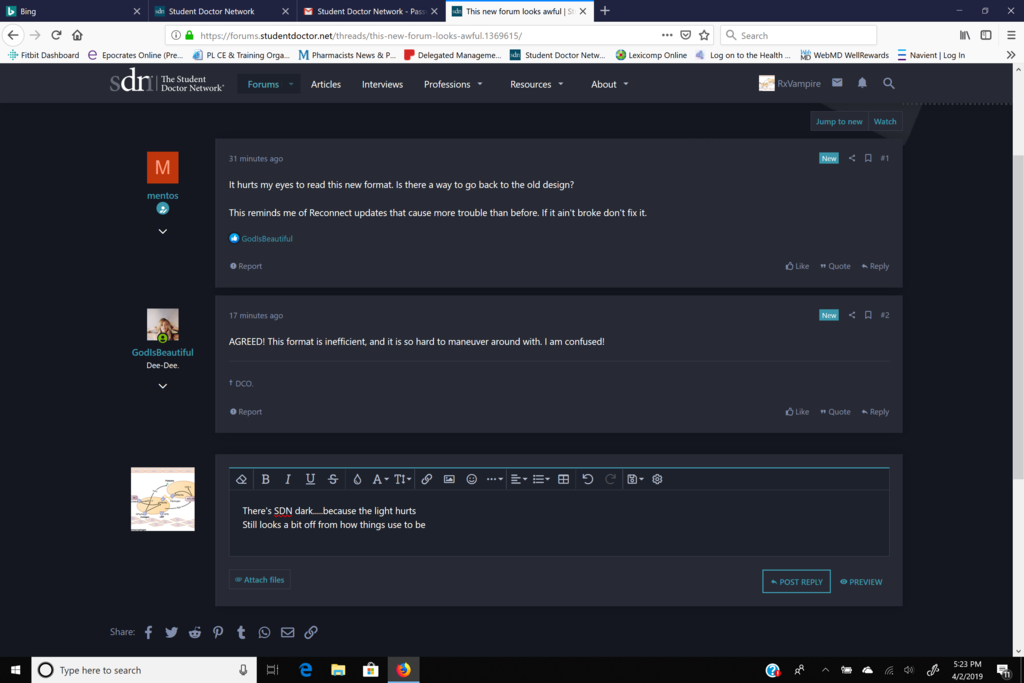Bookmark post #2 by GodIsBeautiful
1024x683 pixels.
point(868,315)
